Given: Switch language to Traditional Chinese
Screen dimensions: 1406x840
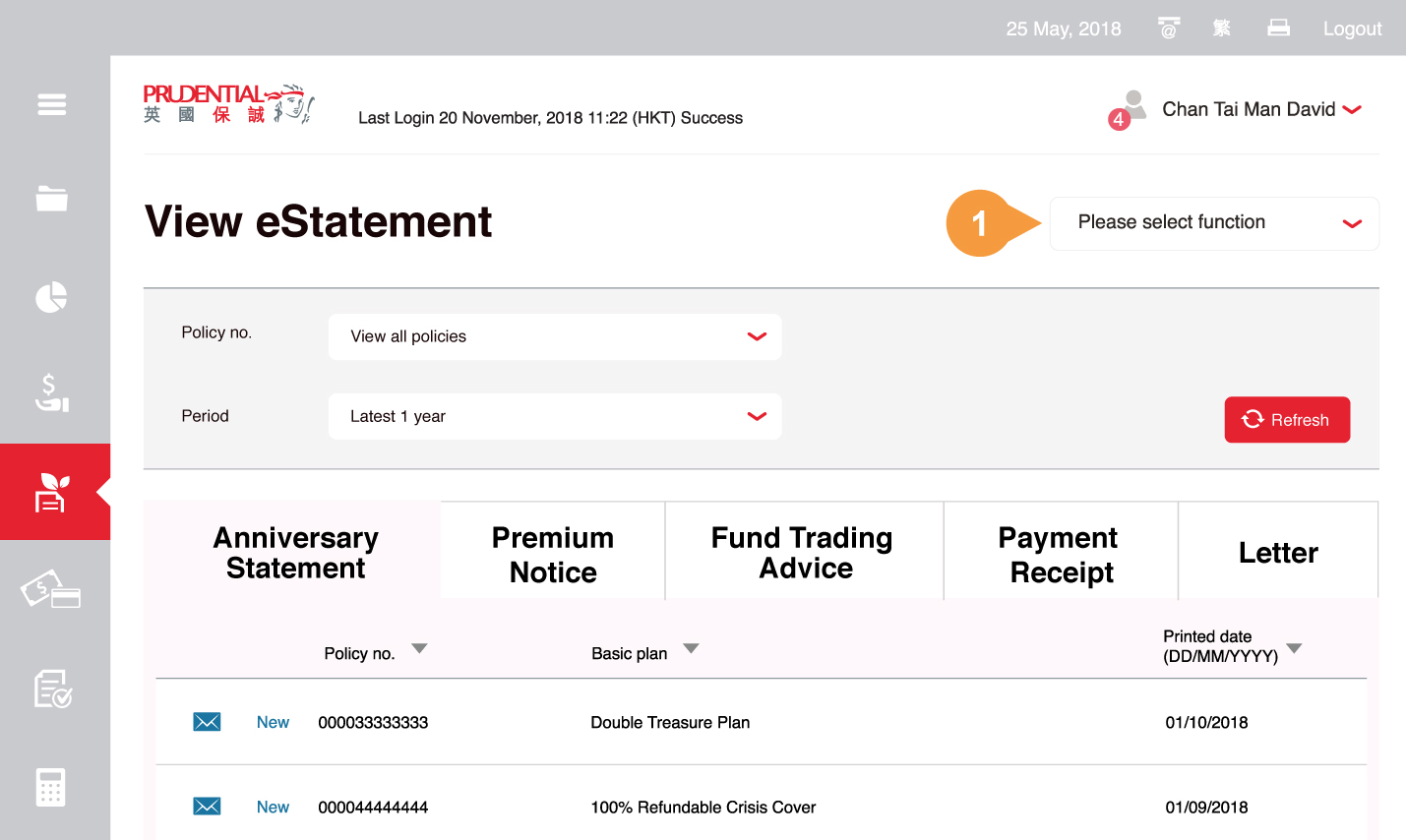Looking at the screenshot, I should pos(1222,29).
